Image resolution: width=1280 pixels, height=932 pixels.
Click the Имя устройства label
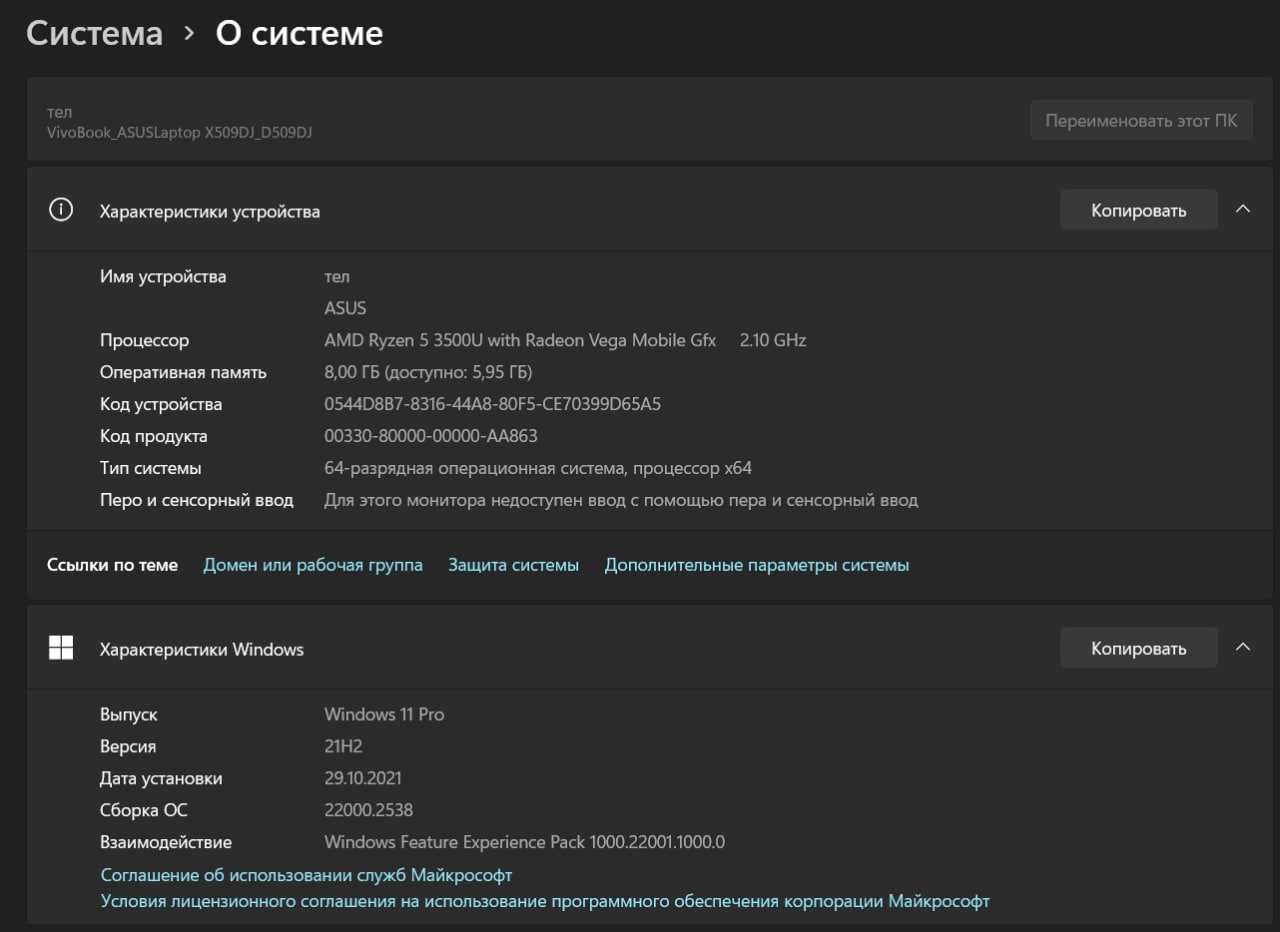163,276
